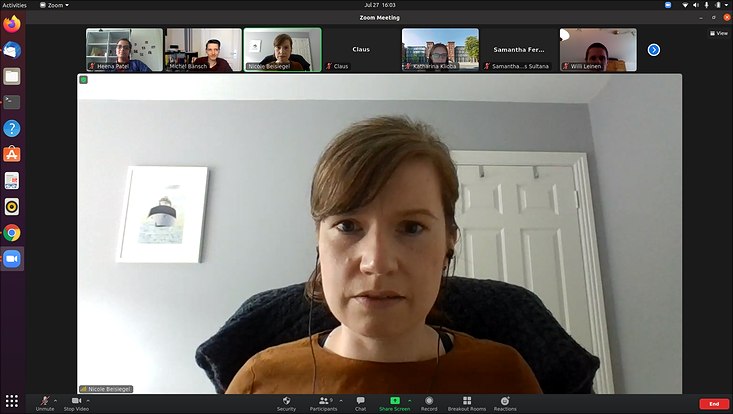This screenshot has height=414, width=733.
Task: Show Applications grid in dock
Action: (x=12, y=401)
